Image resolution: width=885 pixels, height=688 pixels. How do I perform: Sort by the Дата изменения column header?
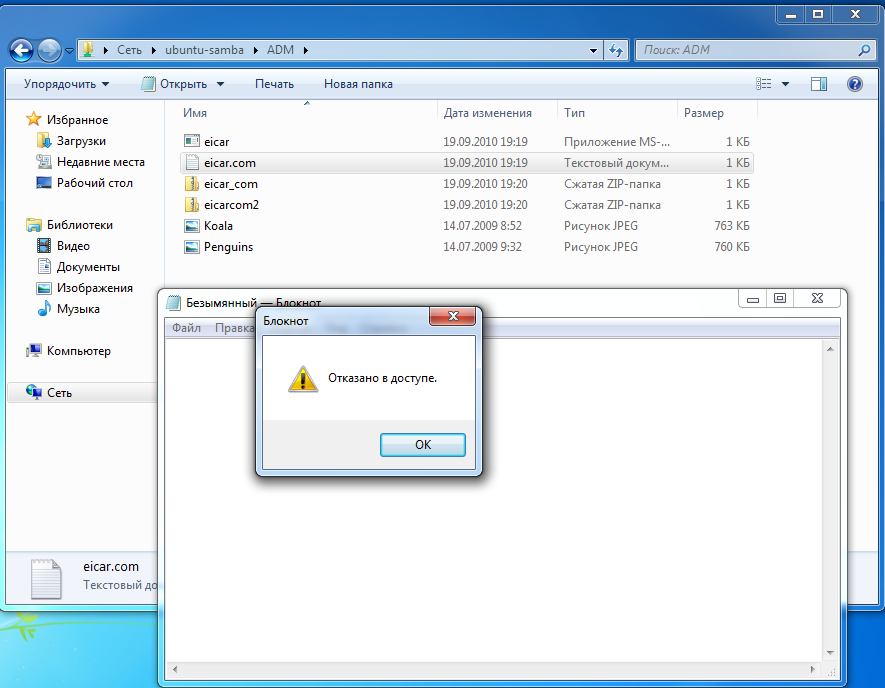tap(488, 113)
